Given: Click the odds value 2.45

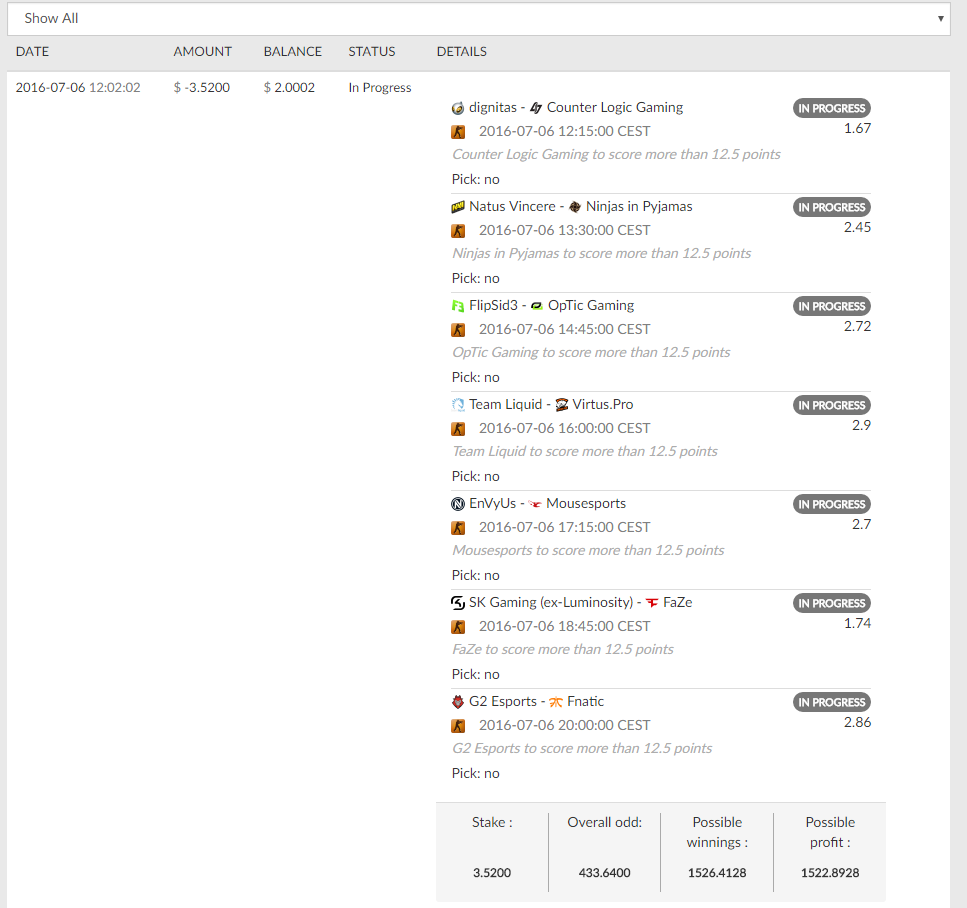Looking at the screenshot, I should click(x=857, y=228).
